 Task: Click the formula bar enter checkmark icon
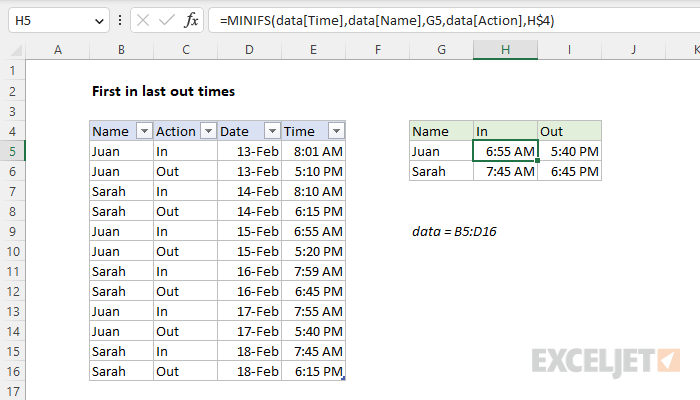(167, 21)
